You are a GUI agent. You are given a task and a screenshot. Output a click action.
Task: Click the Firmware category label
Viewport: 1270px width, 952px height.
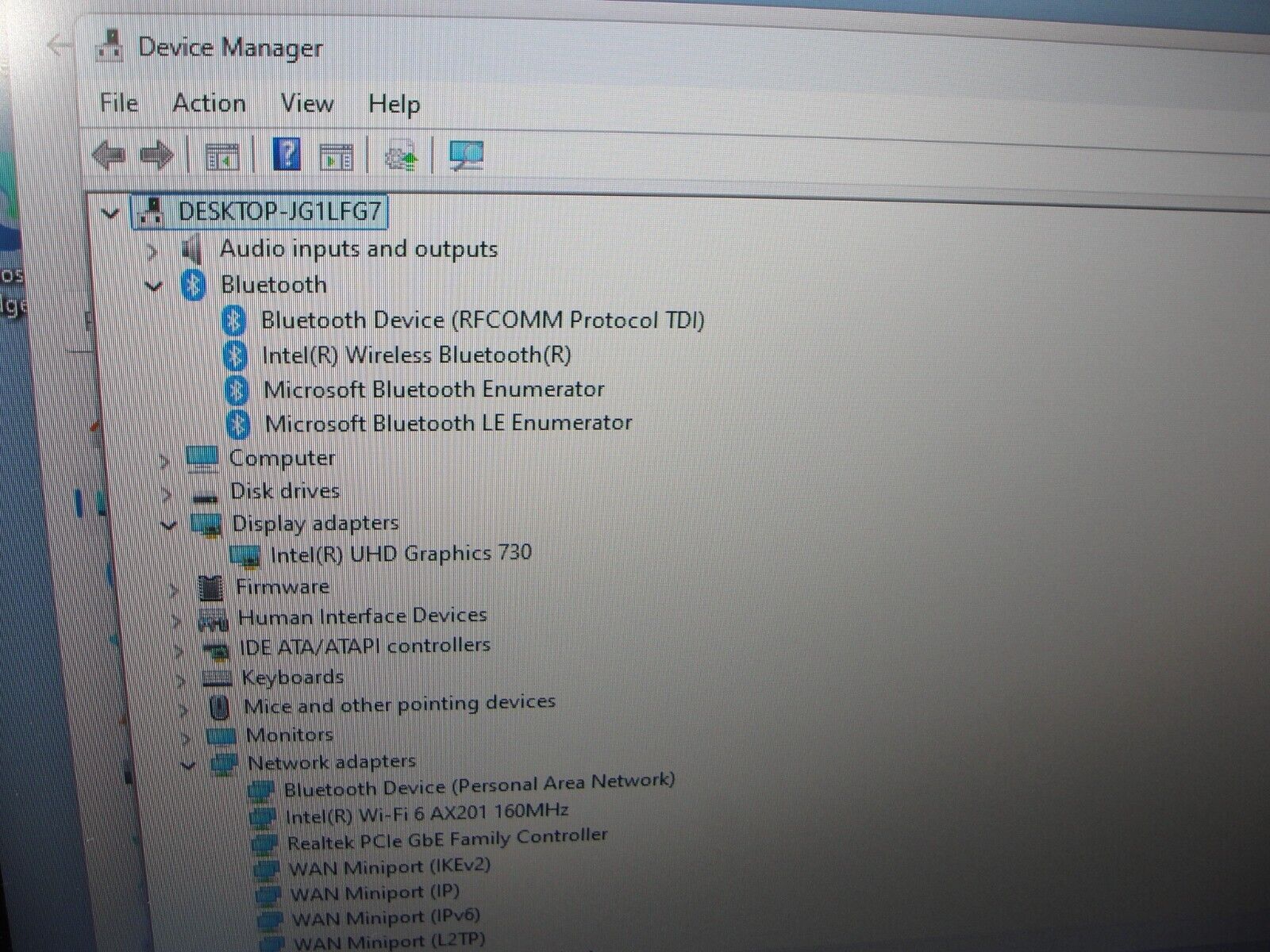(x=283, y=587)
